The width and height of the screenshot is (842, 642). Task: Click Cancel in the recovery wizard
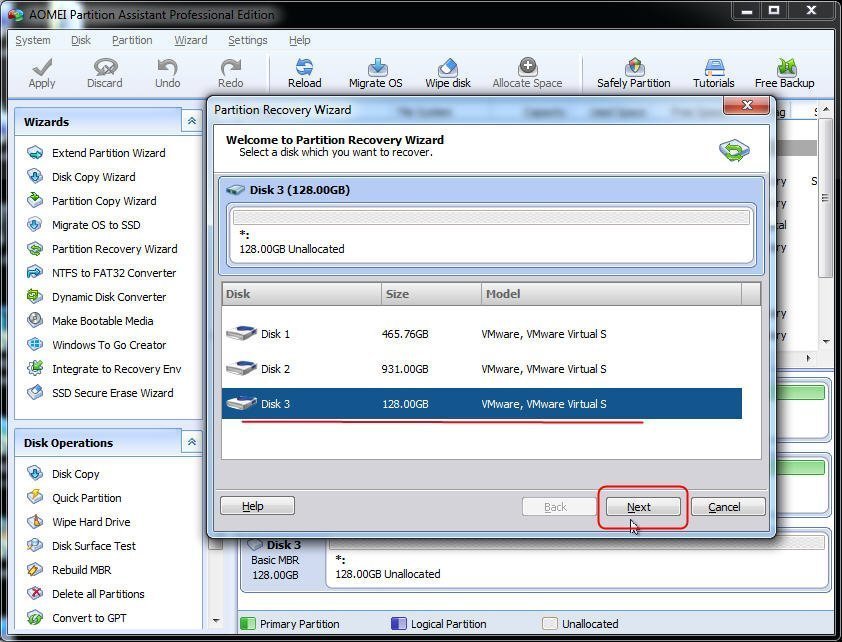point(728,507)
